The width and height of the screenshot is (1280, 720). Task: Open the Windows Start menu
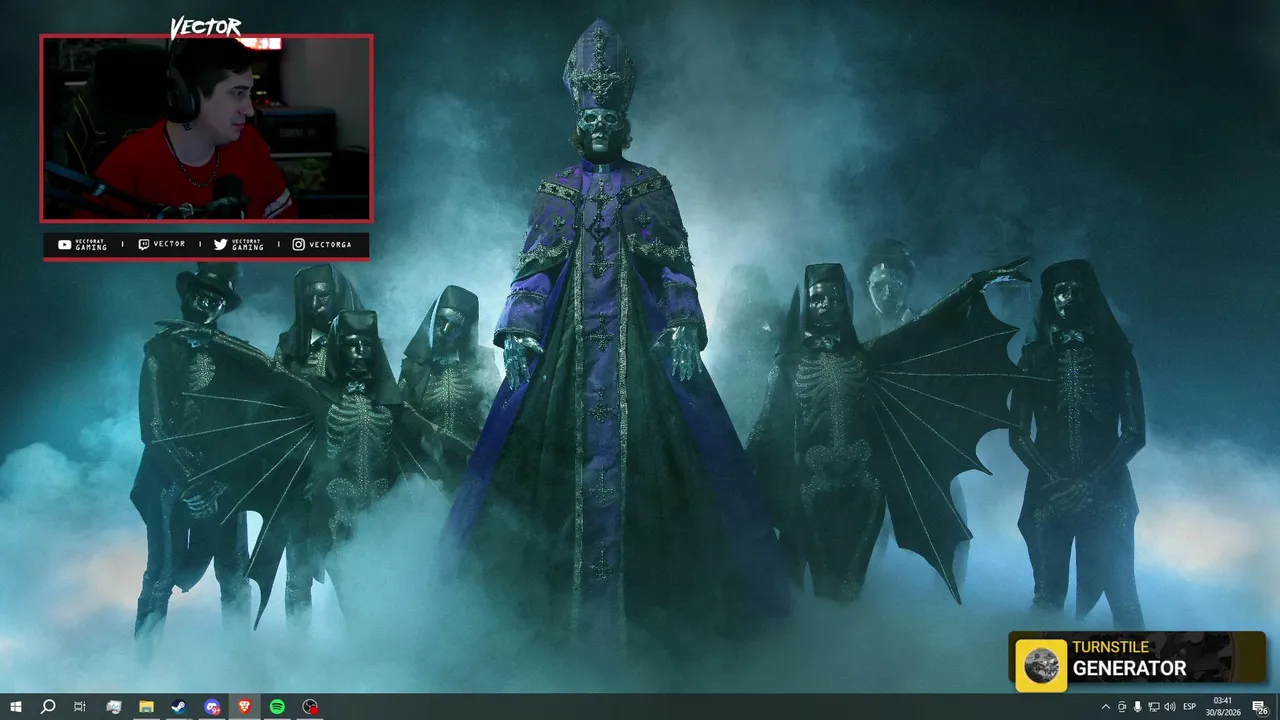pyautogui.click(x=15, y=707)
